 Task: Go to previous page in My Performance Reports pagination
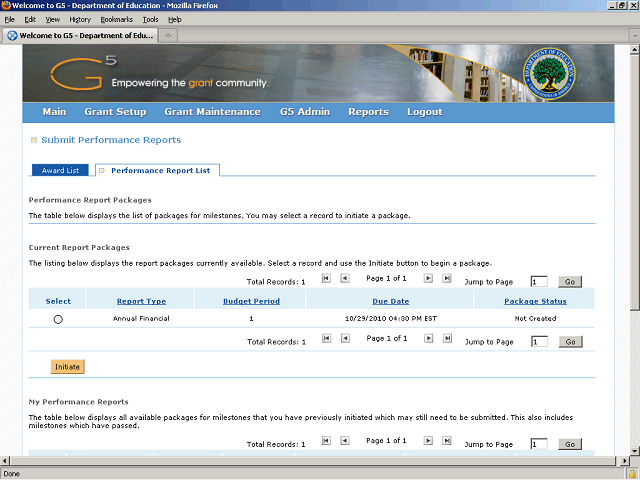pyautogui.click(x=345, y=441)
